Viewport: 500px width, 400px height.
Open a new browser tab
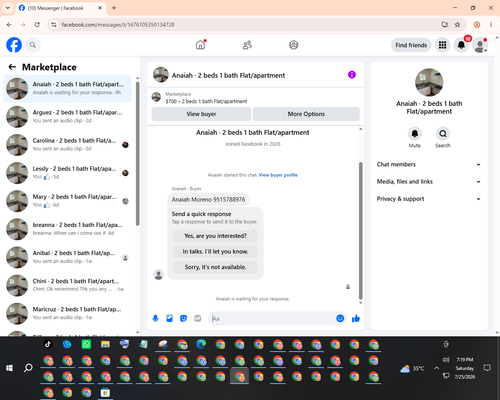[114, 8]
